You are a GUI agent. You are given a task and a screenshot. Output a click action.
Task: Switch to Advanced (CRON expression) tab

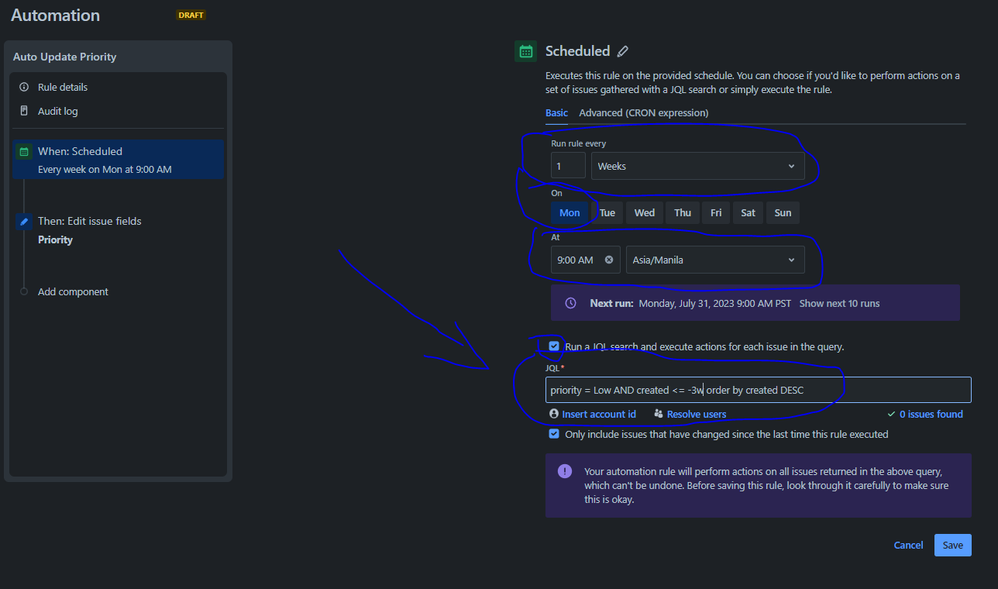(x=643, y=113)
